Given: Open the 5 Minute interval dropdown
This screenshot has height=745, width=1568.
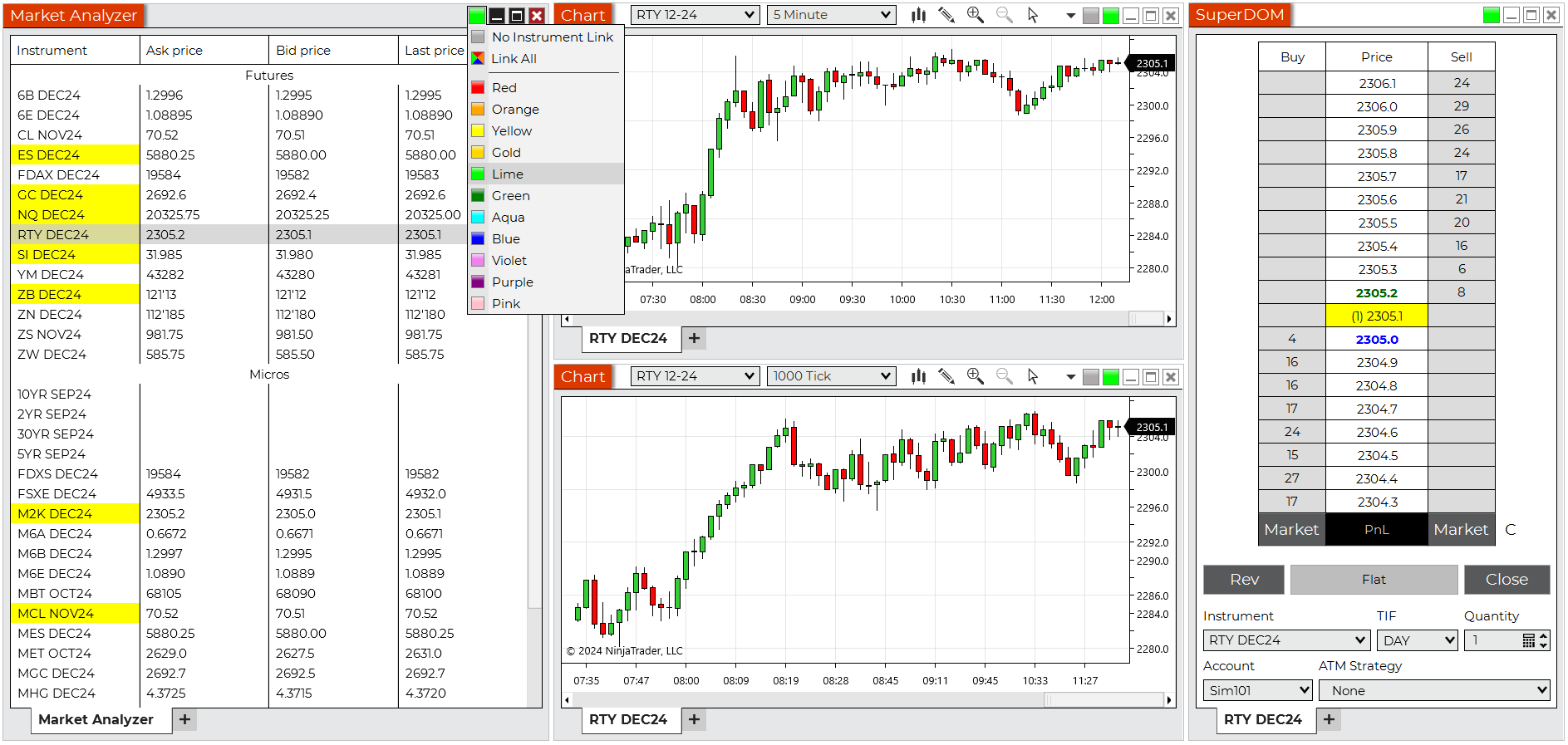Looking at the screenshot, I should pyautogui.click(x=831, y=15).
